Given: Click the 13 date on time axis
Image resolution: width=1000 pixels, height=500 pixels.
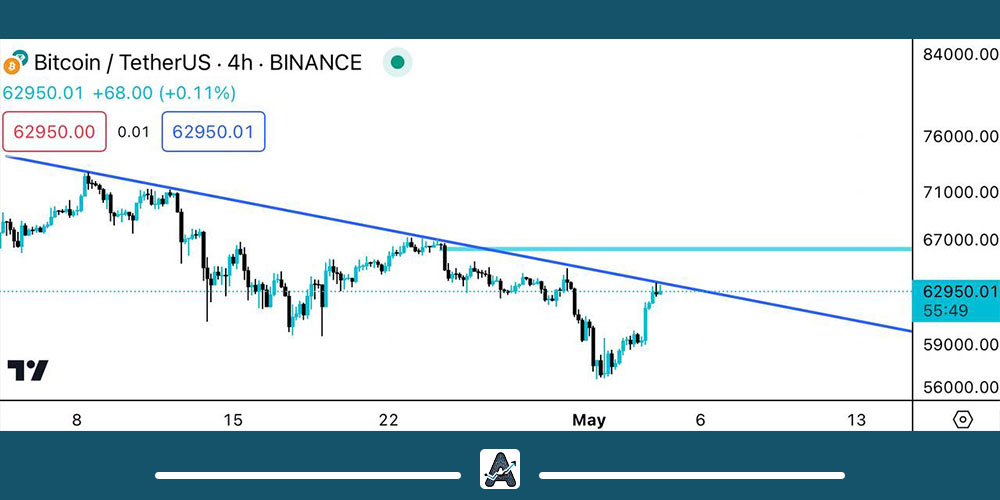Looking at the screenshot, I should (x=856, y=419).
